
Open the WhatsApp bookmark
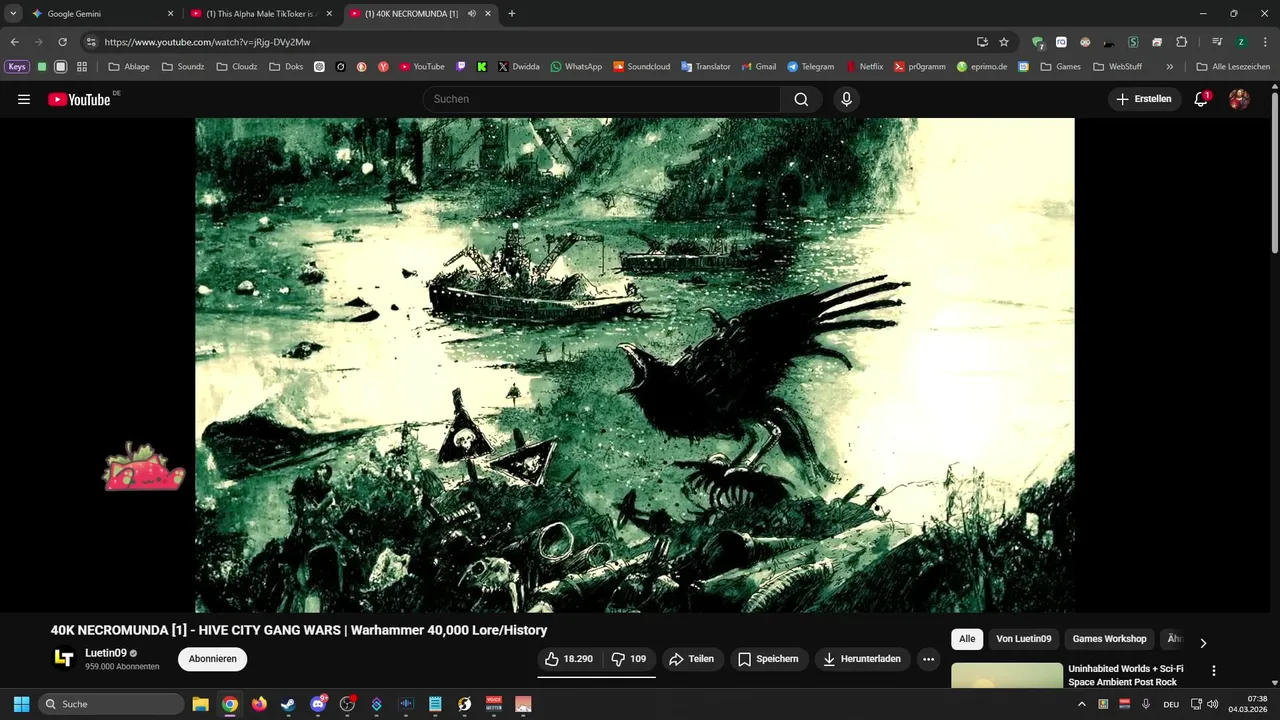tap(576, 67)
